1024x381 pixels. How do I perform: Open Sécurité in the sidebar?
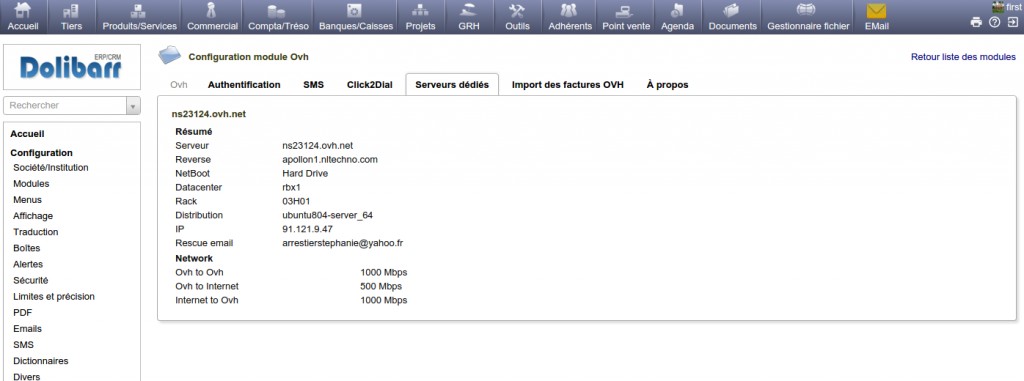(31, 280)
